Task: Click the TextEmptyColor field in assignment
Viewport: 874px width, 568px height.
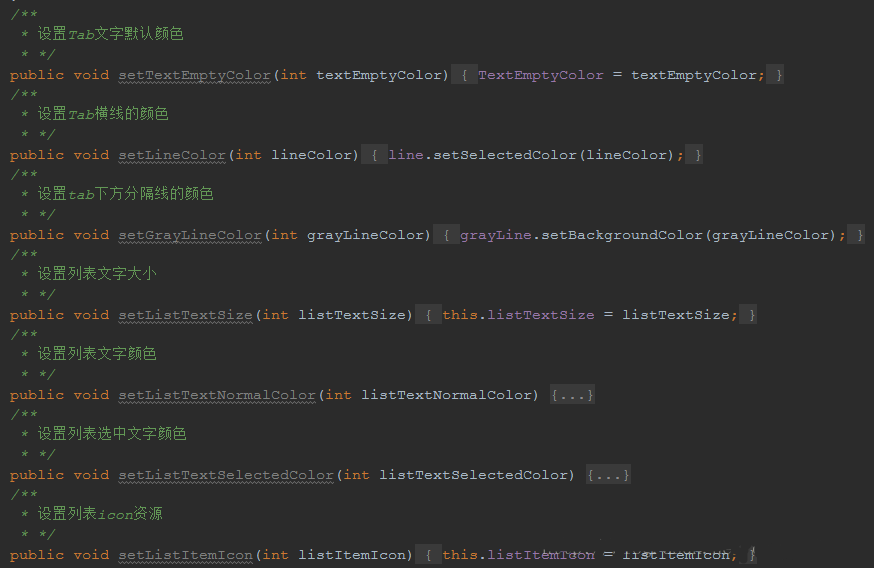Action: click(x=541, y=75)
